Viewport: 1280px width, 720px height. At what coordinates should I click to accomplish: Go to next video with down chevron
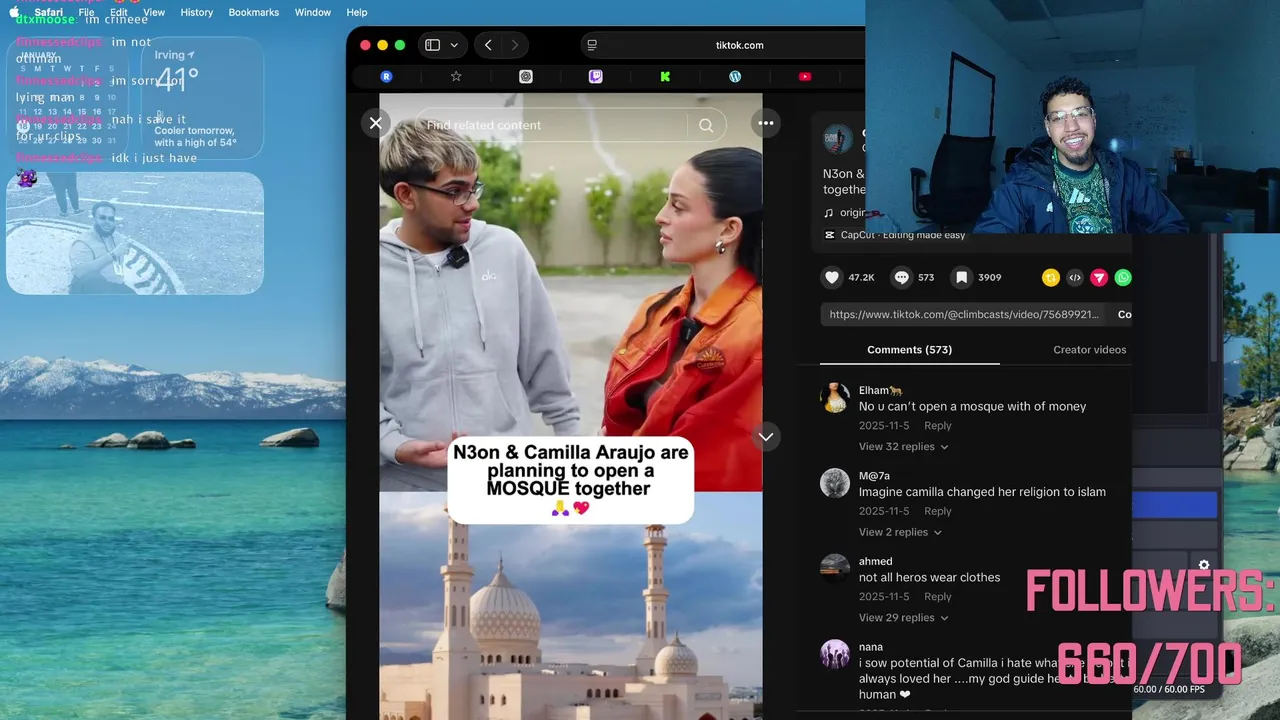(766, 437)
